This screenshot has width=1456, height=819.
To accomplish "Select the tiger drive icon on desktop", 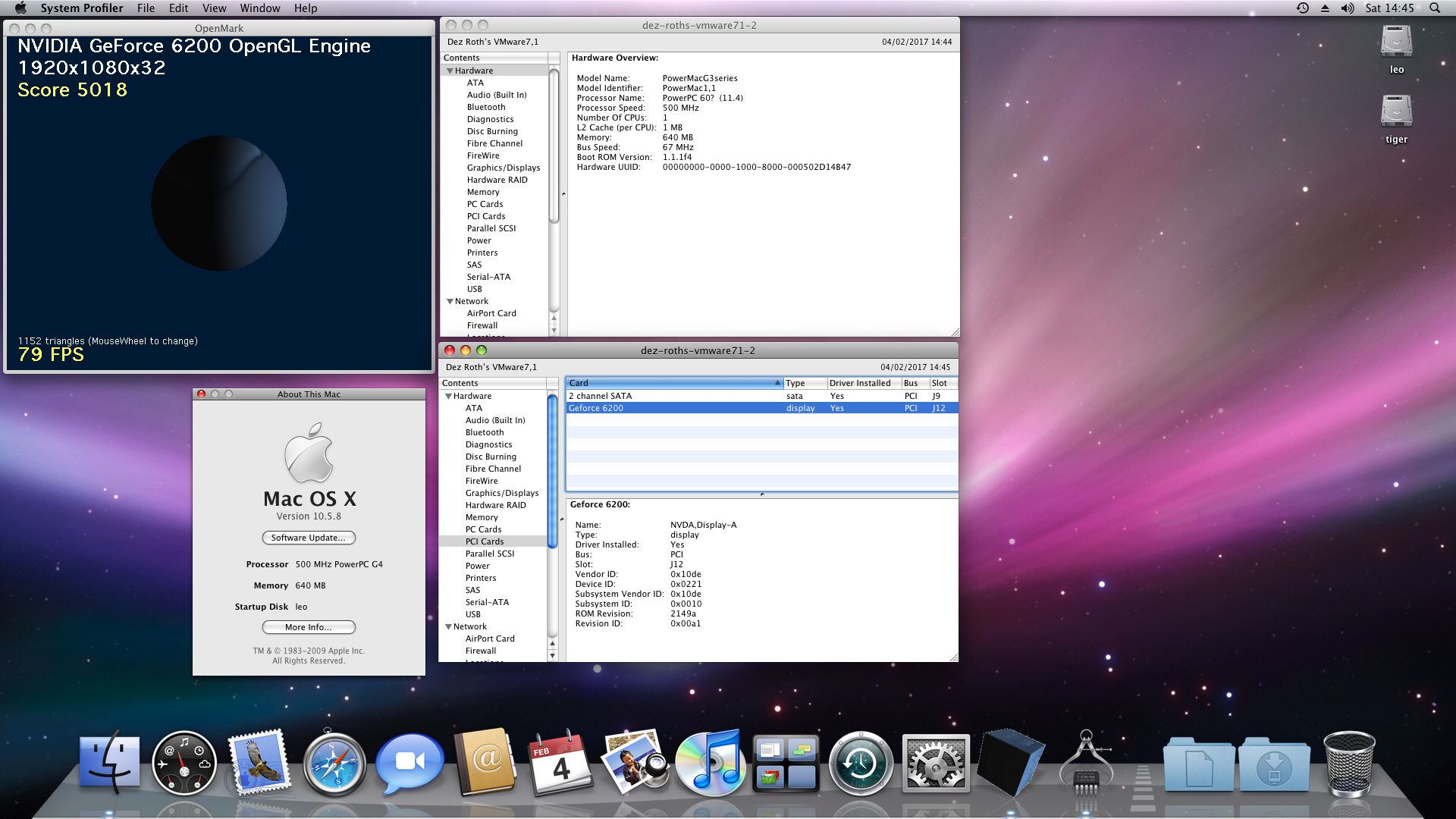I will pyautogui.click(x=1396, y=111).
